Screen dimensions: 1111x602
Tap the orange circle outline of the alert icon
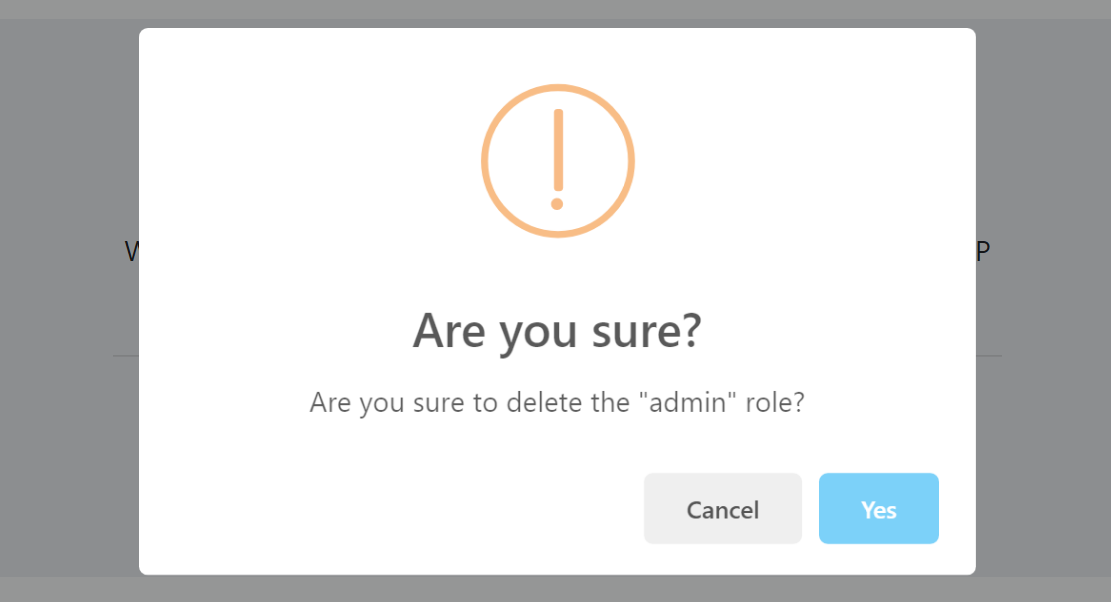(x=483, y=160)
